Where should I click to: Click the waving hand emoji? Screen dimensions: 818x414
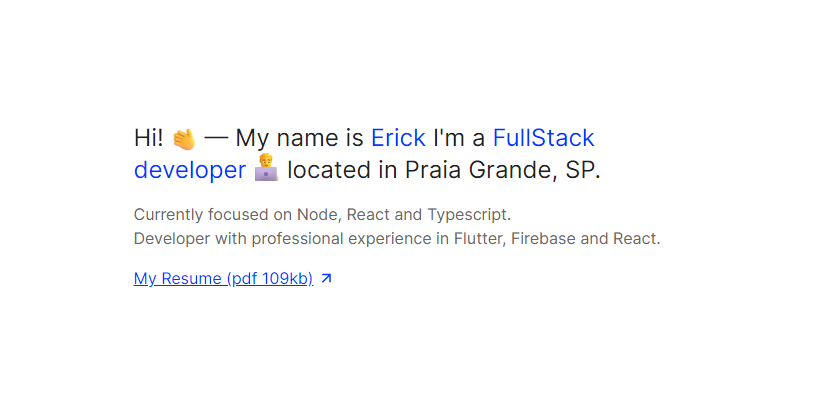184,138
